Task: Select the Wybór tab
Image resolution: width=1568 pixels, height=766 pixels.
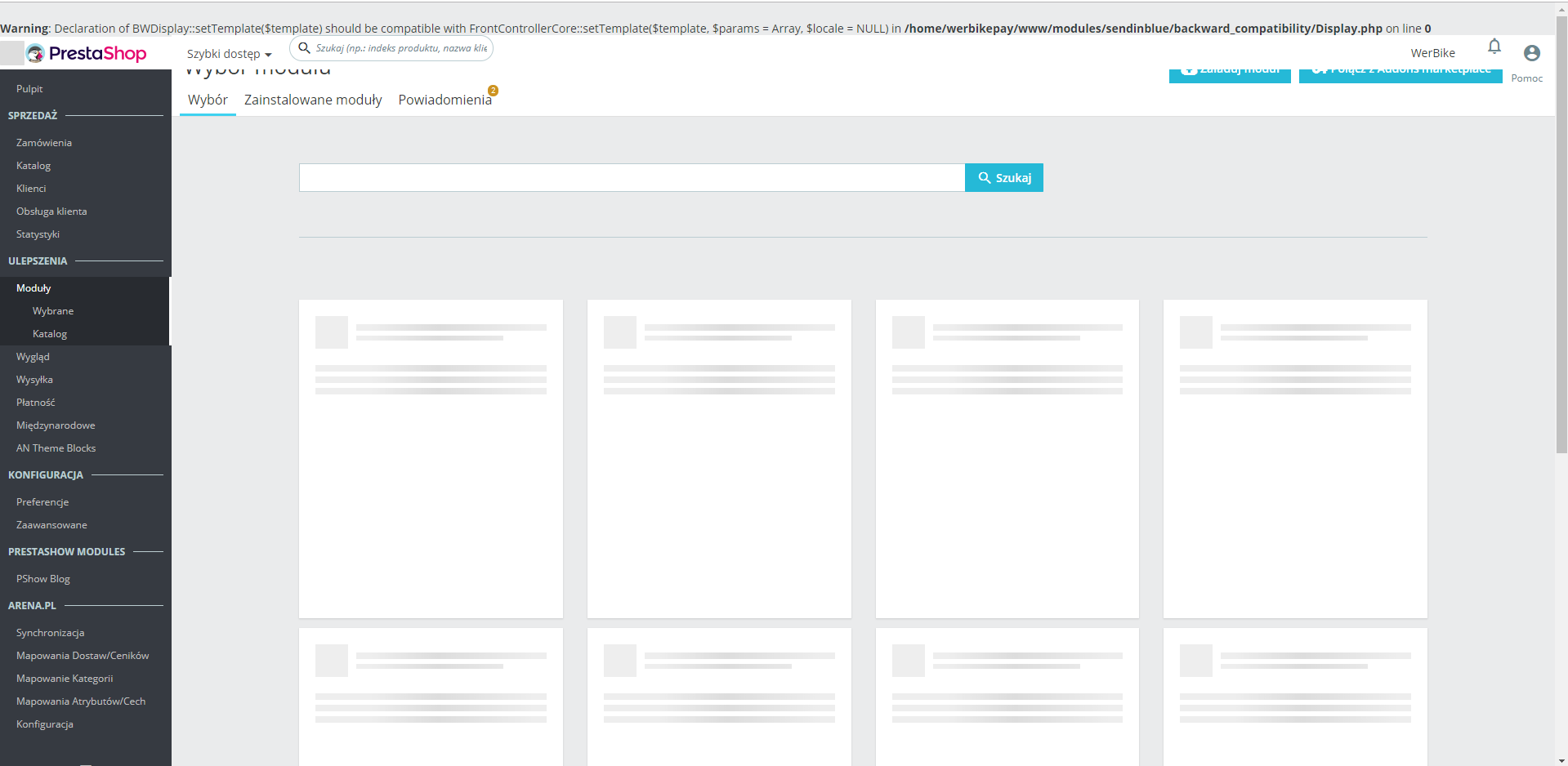Action: [x=208, y=100]
